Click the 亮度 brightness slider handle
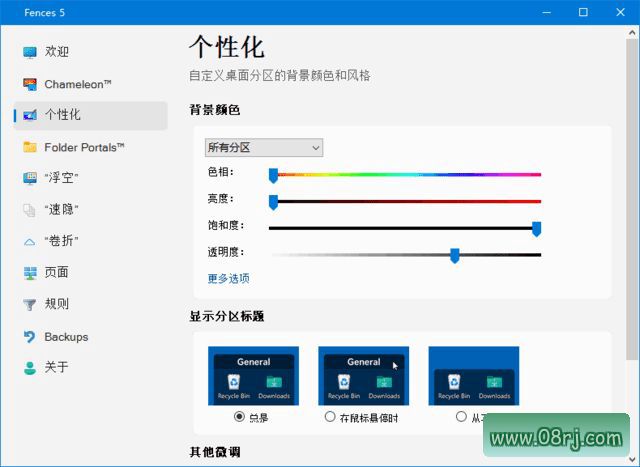The width and height of the screenshot is (640, 467). pyautogui.click(x=273, y=202)
